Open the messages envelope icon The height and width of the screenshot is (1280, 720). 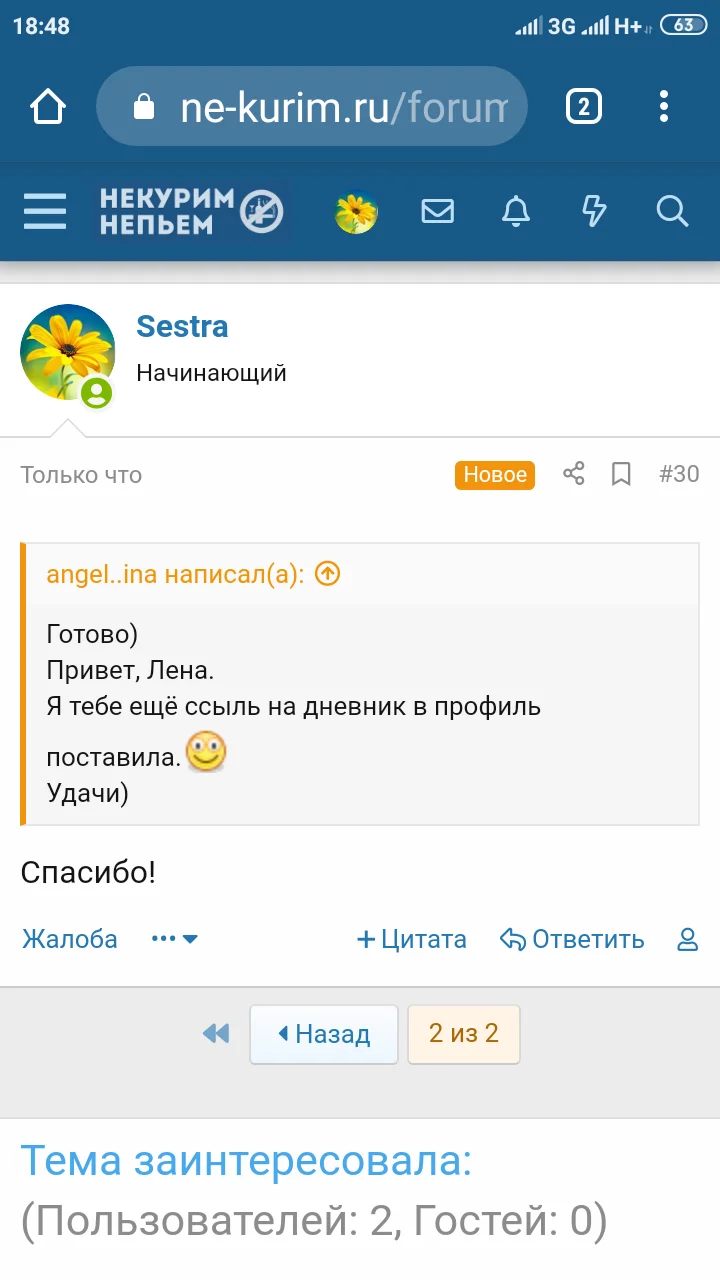pos(437,212)
